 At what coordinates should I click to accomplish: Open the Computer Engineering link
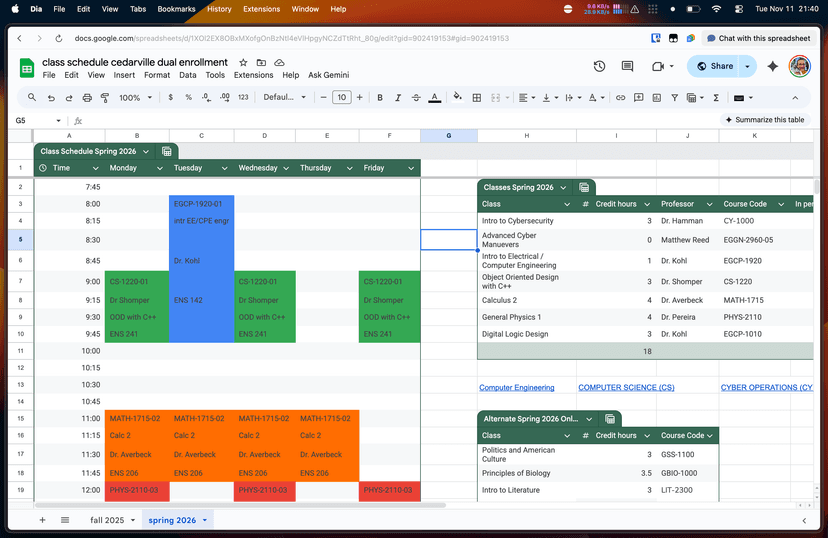(x=516, y=387)
